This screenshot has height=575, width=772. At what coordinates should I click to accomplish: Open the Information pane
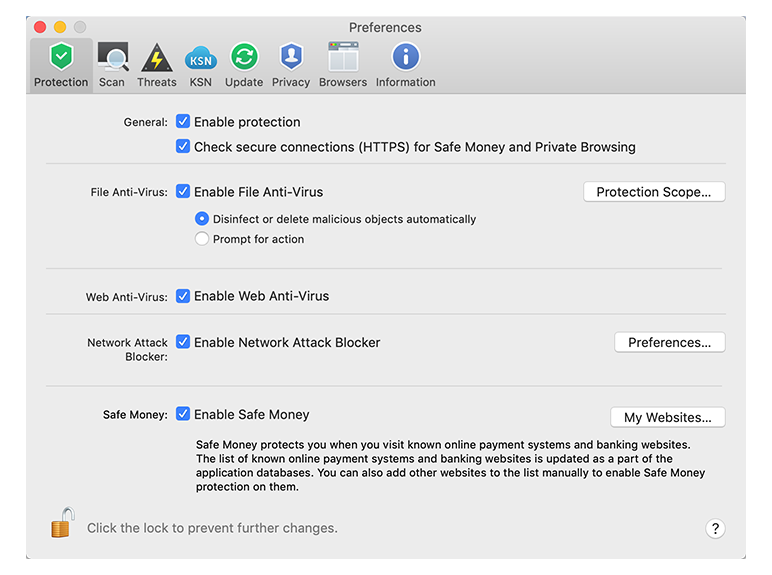coord(405,65)
